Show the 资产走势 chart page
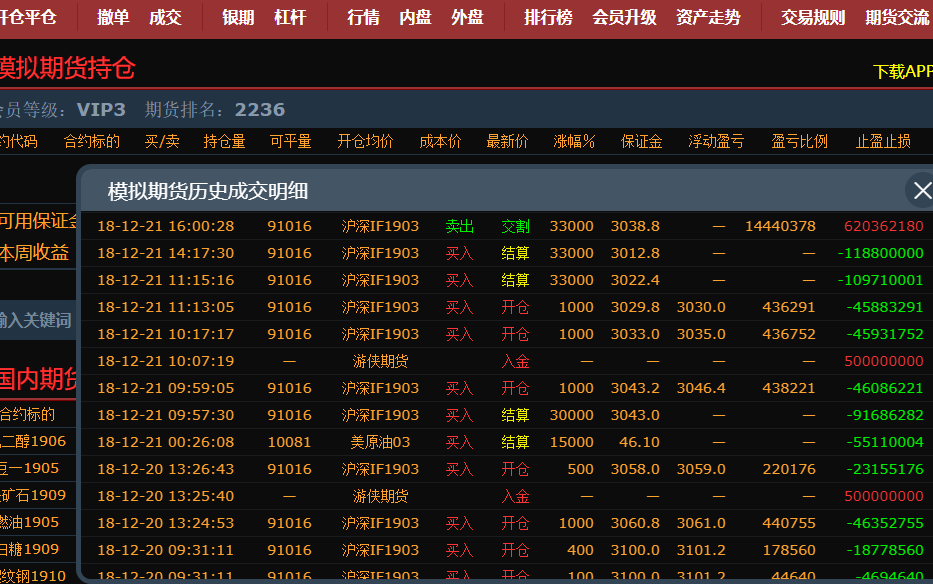Image resolution: width=933 pixels, height=584 pixels. click(708, 18)
